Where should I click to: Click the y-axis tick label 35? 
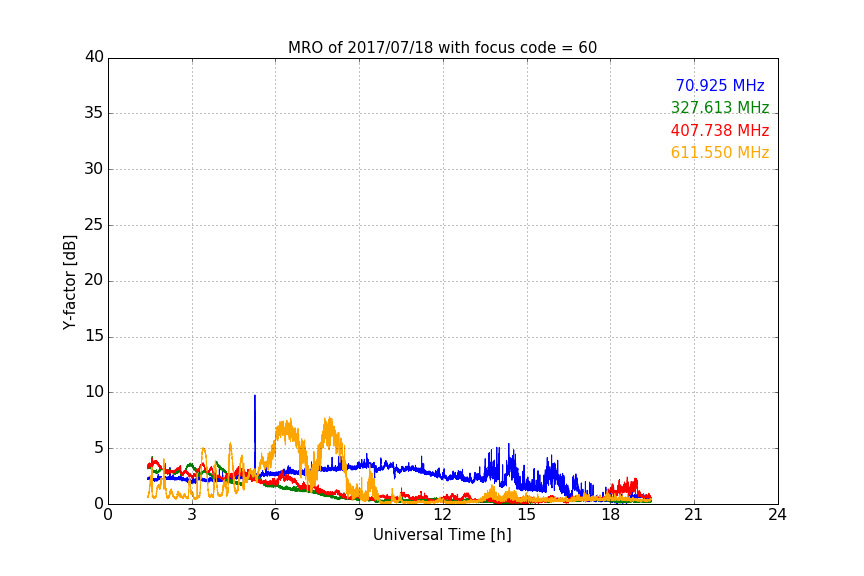[x=94, y=113]
